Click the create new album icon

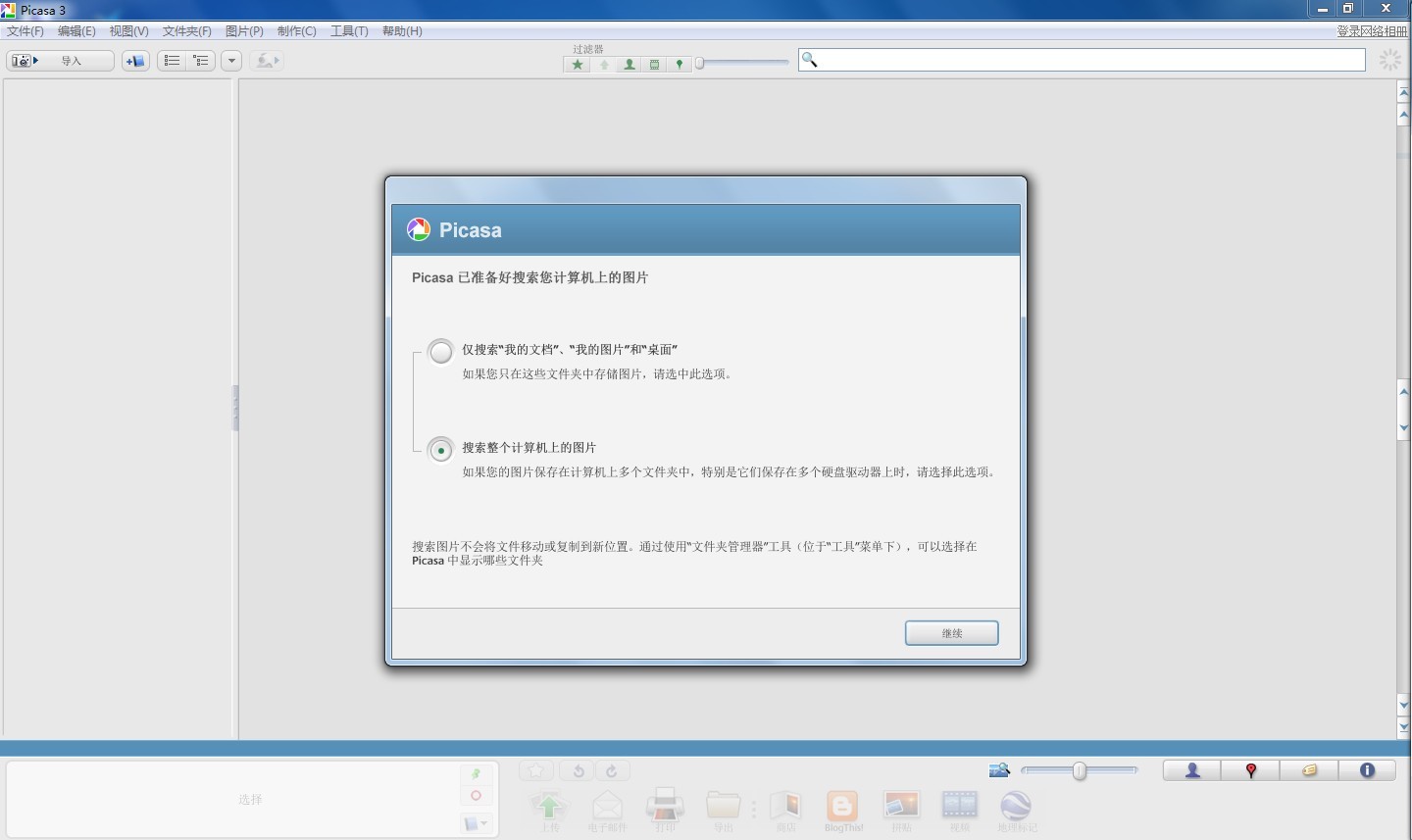(135, 61)
